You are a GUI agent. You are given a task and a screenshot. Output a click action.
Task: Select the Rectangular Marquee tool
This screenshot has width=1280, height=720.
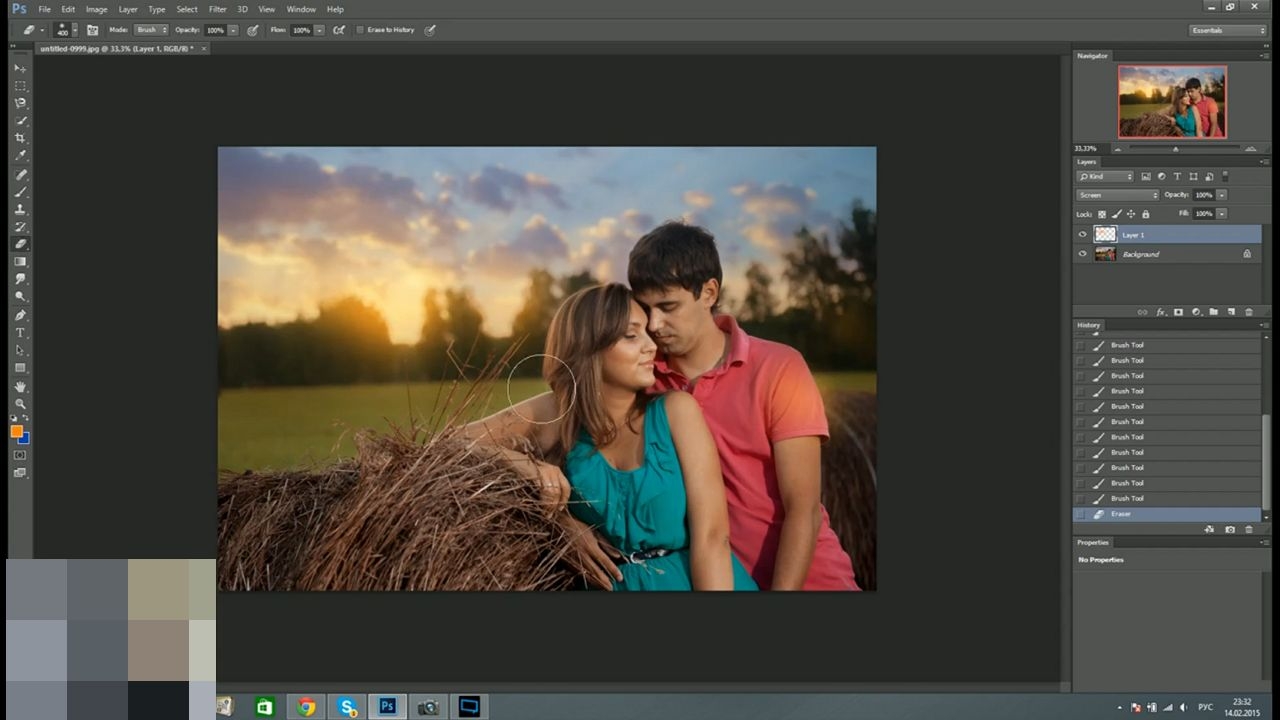click(x=20, y=86)
